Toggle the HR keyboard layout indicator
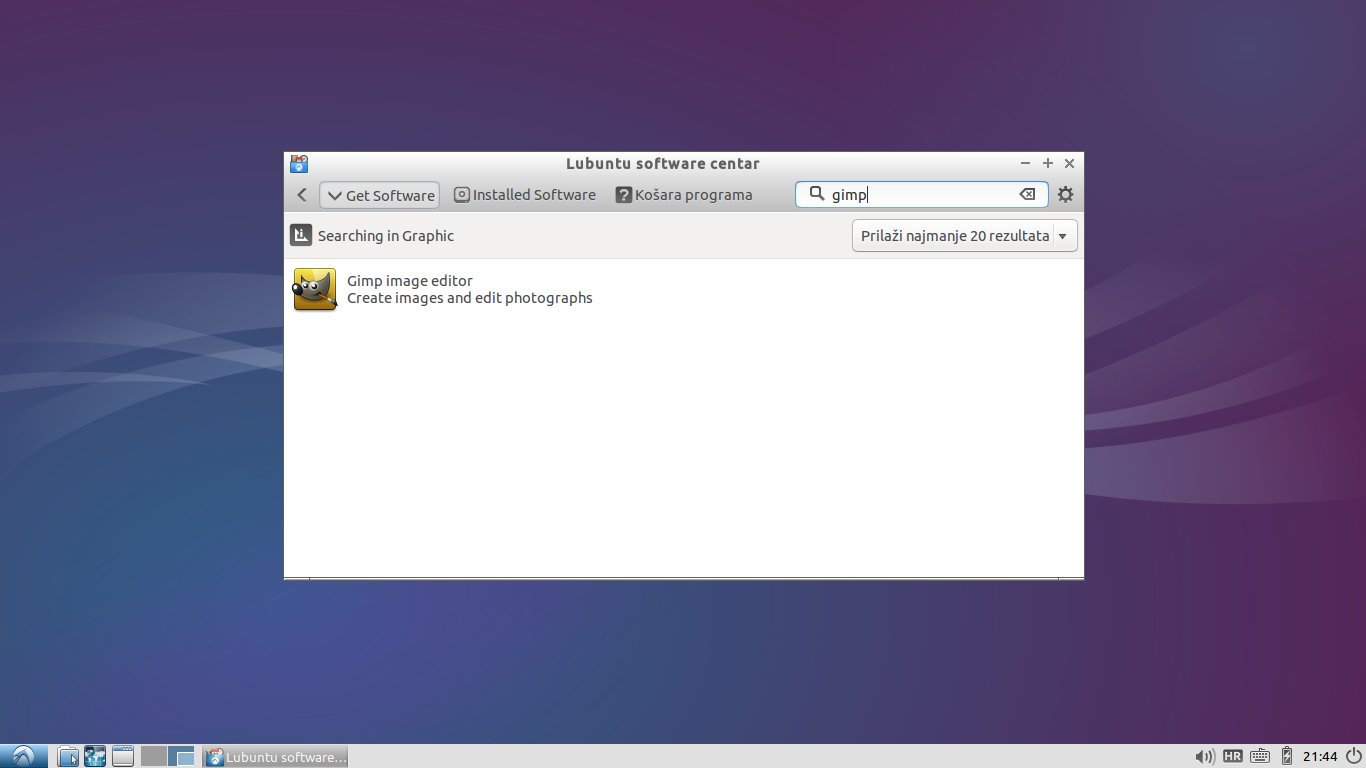Screen dimensions: 1366x768 [1232, 757]
